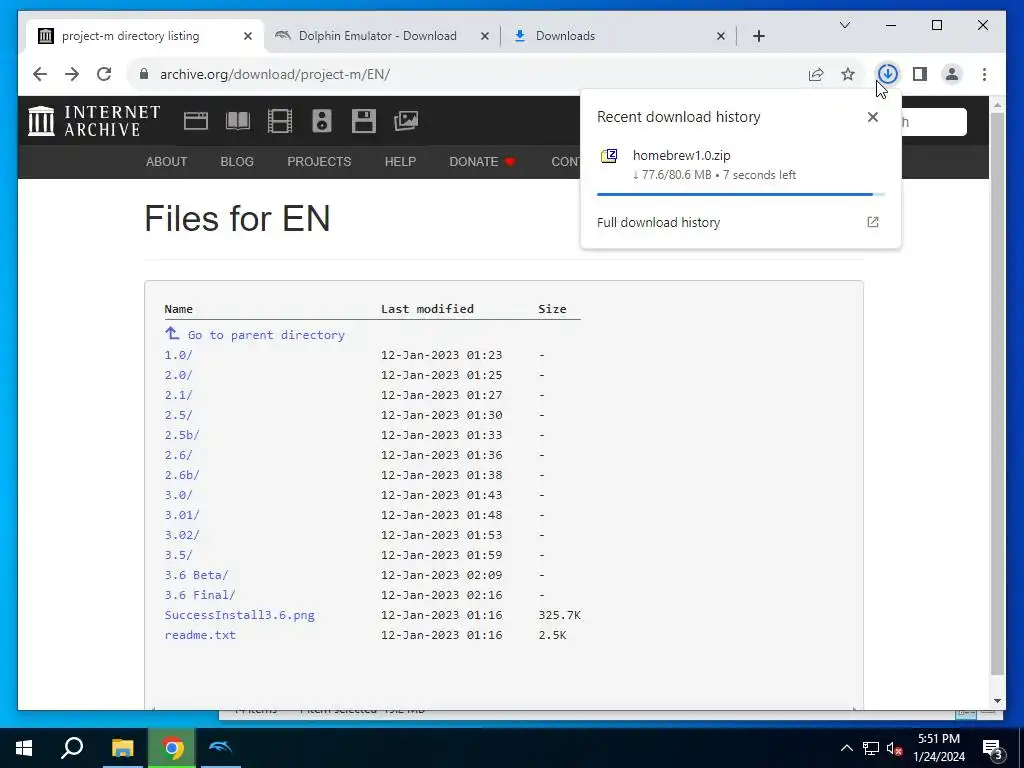The height and width of the screenshot is (768, 1024).
Task: Click the homebrew1.0.zip download progress bar
Action: point(741,194)
